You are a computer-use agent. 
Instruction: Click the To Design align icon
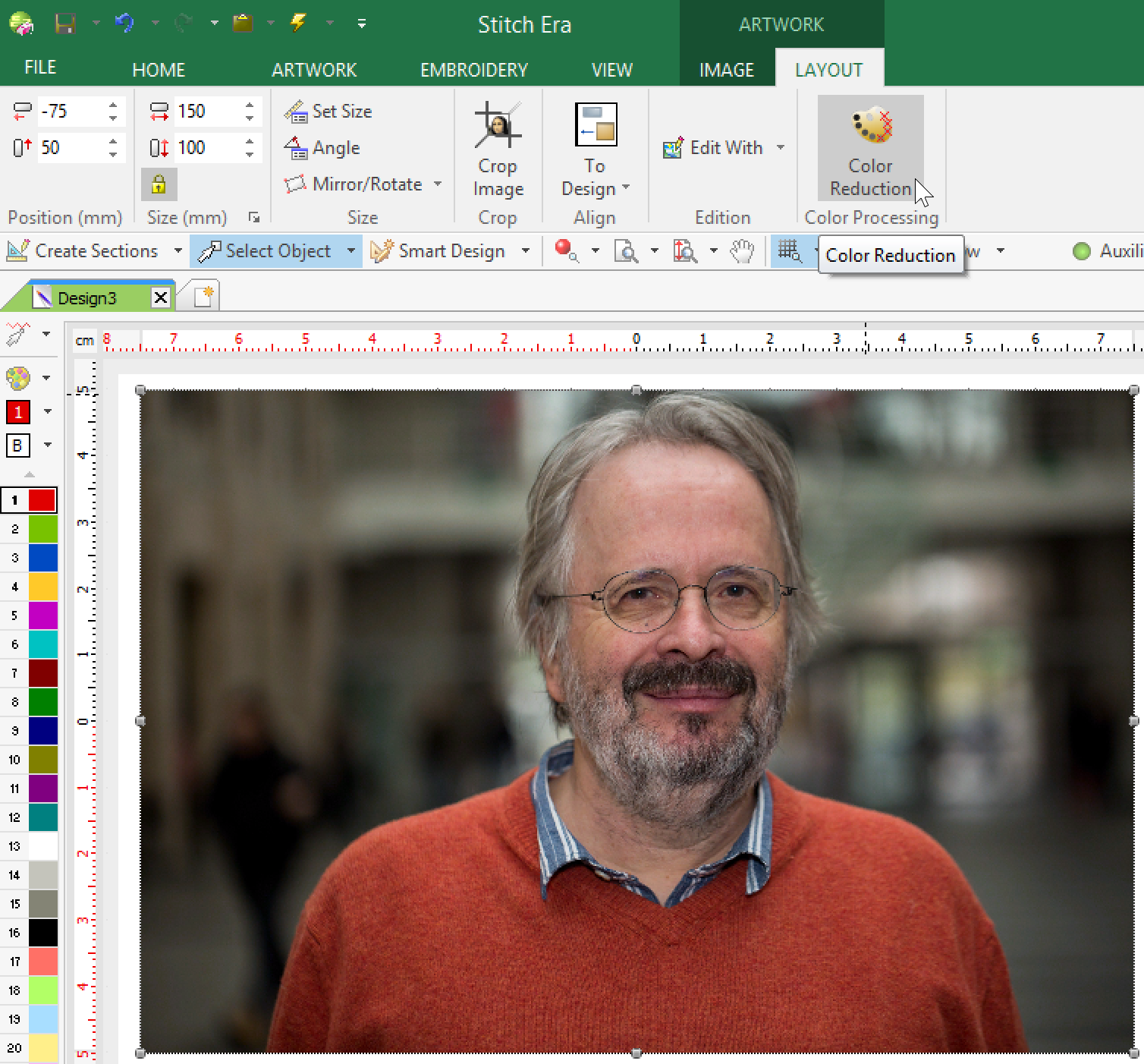click(x=596, y=126)
